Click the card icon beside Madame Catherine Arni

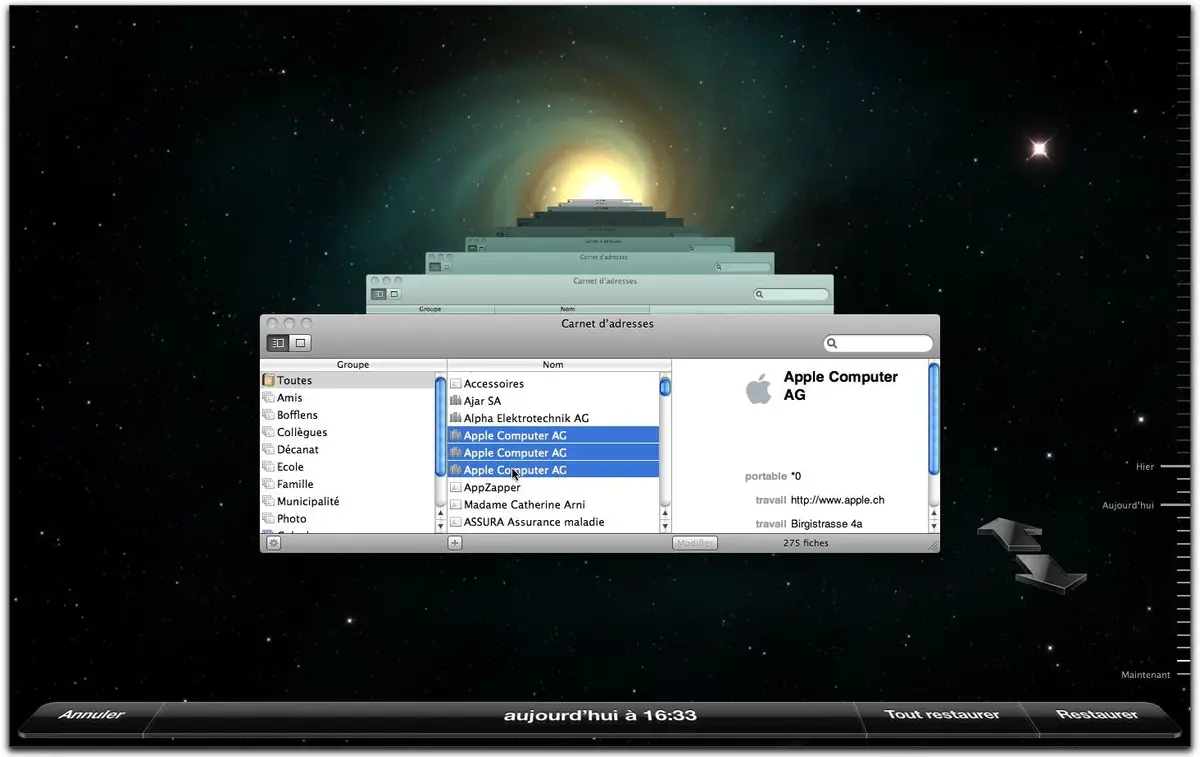click(455, 505)
